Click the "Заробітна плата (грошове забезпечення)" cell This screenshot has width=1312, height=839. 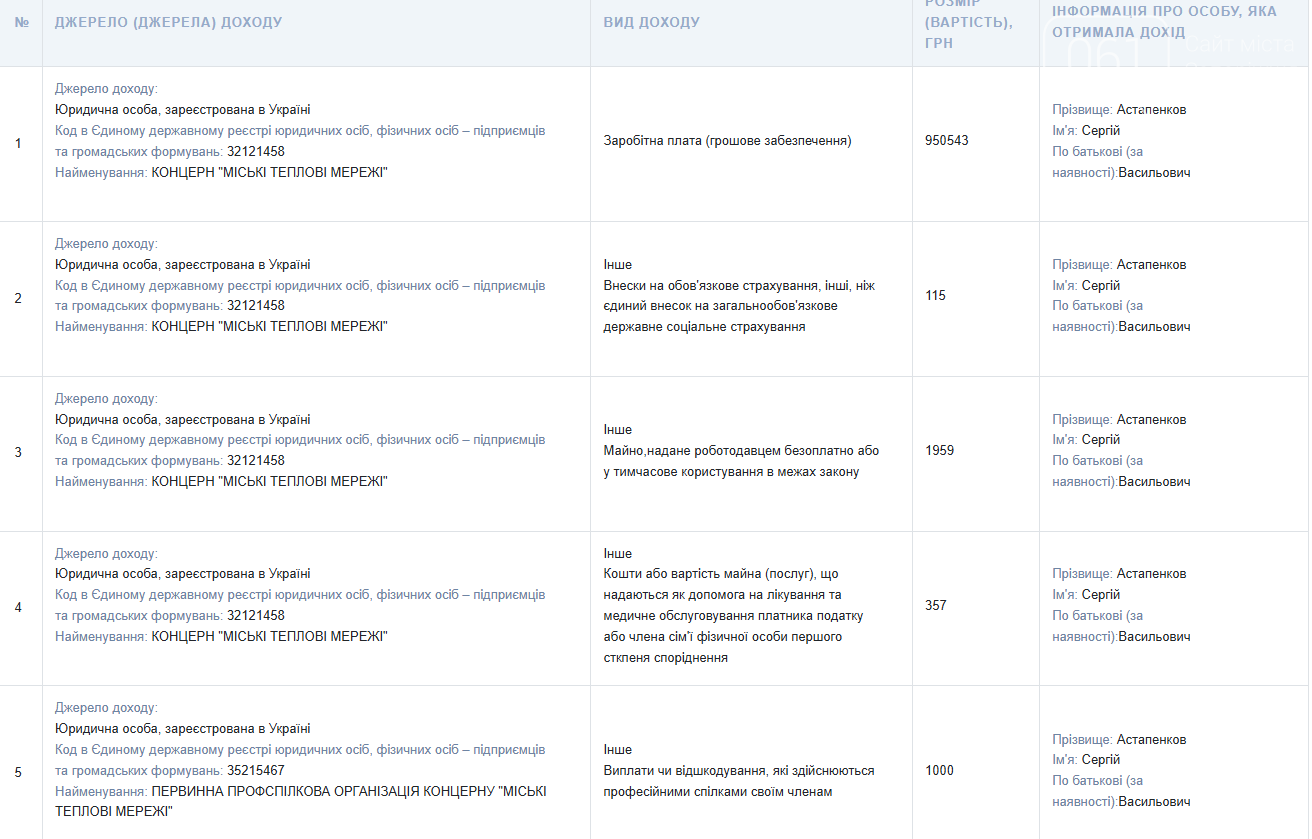(727, 141)
